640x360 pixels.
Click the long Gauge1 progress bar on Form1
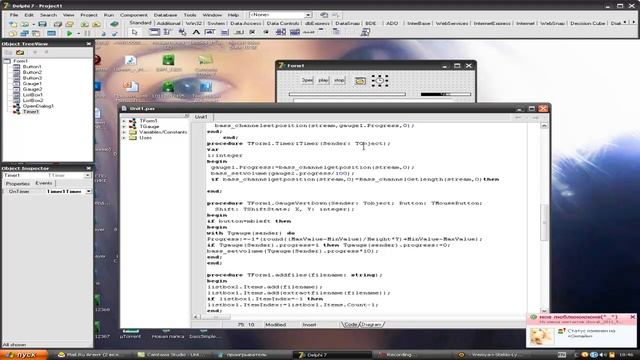(x=347, y=94)
